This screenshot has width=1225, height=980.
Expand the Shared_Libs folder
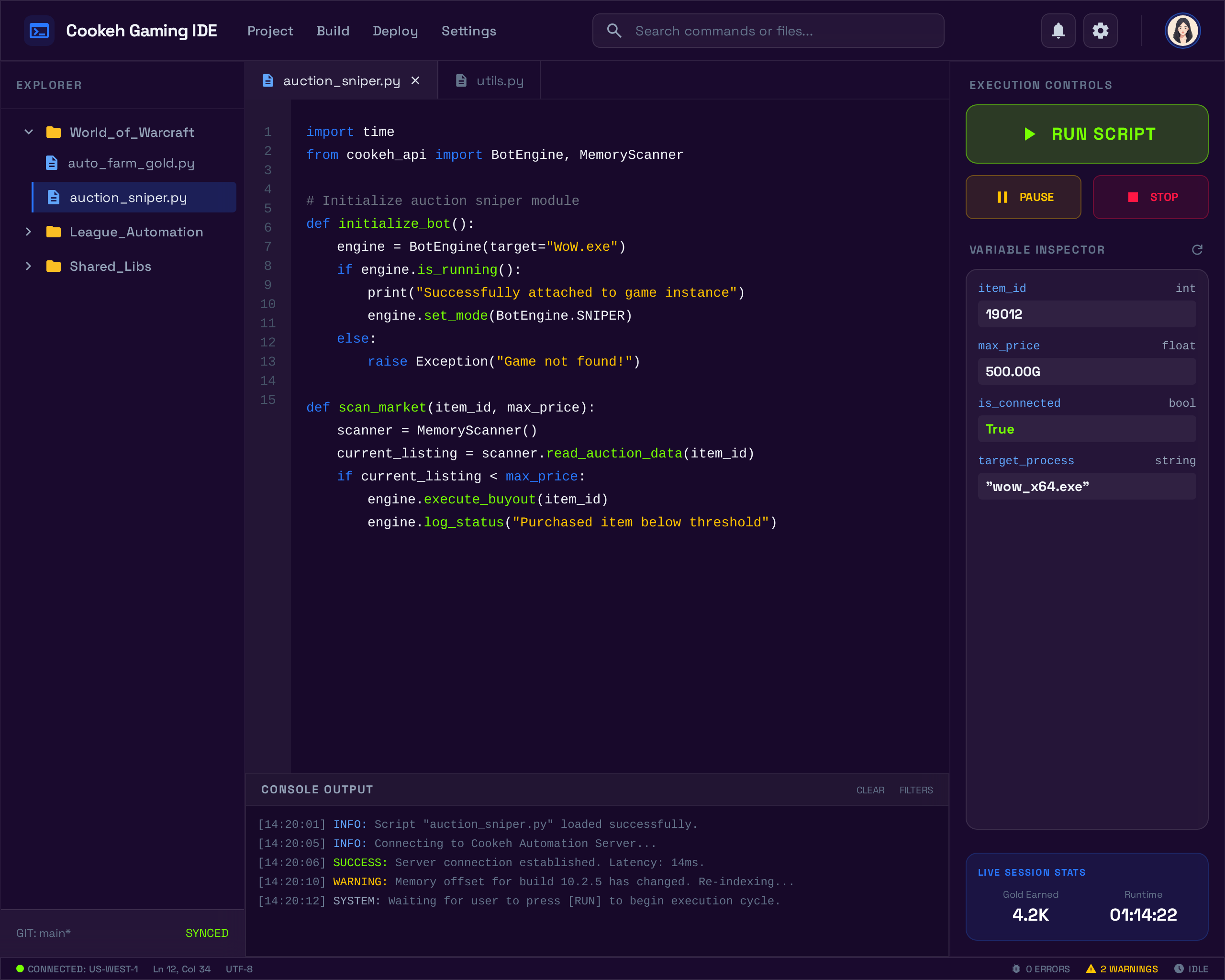(x=29, y=267)
